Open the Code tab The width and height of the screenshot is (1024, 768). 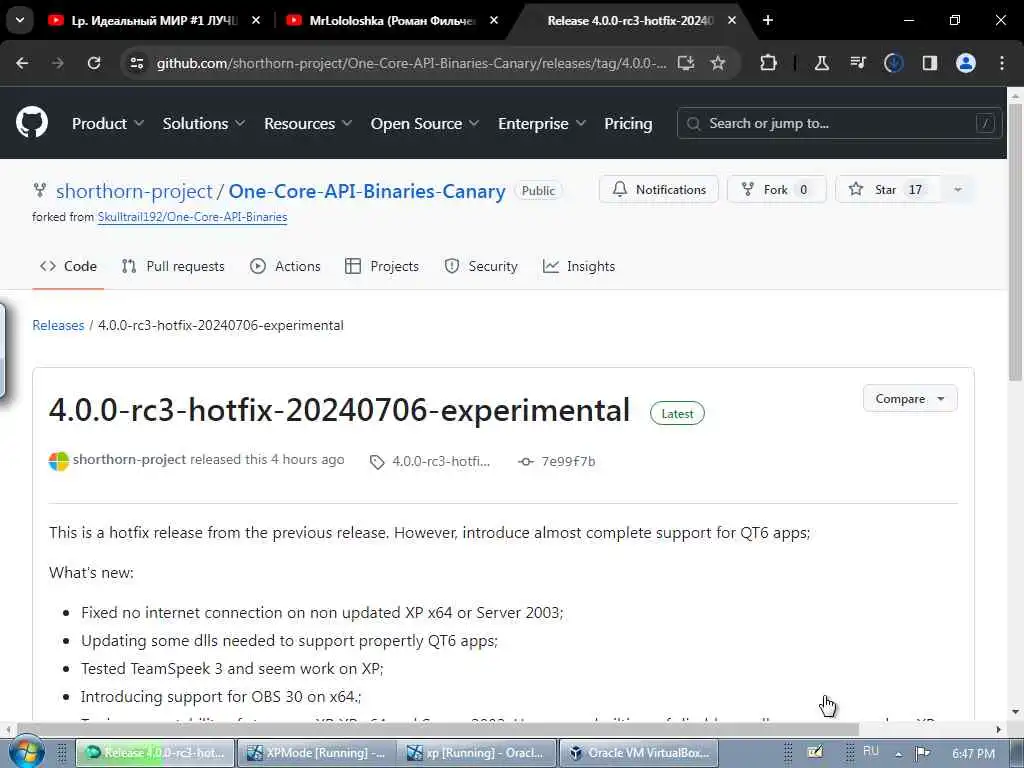pyautogui.click(x=68, y=266)
